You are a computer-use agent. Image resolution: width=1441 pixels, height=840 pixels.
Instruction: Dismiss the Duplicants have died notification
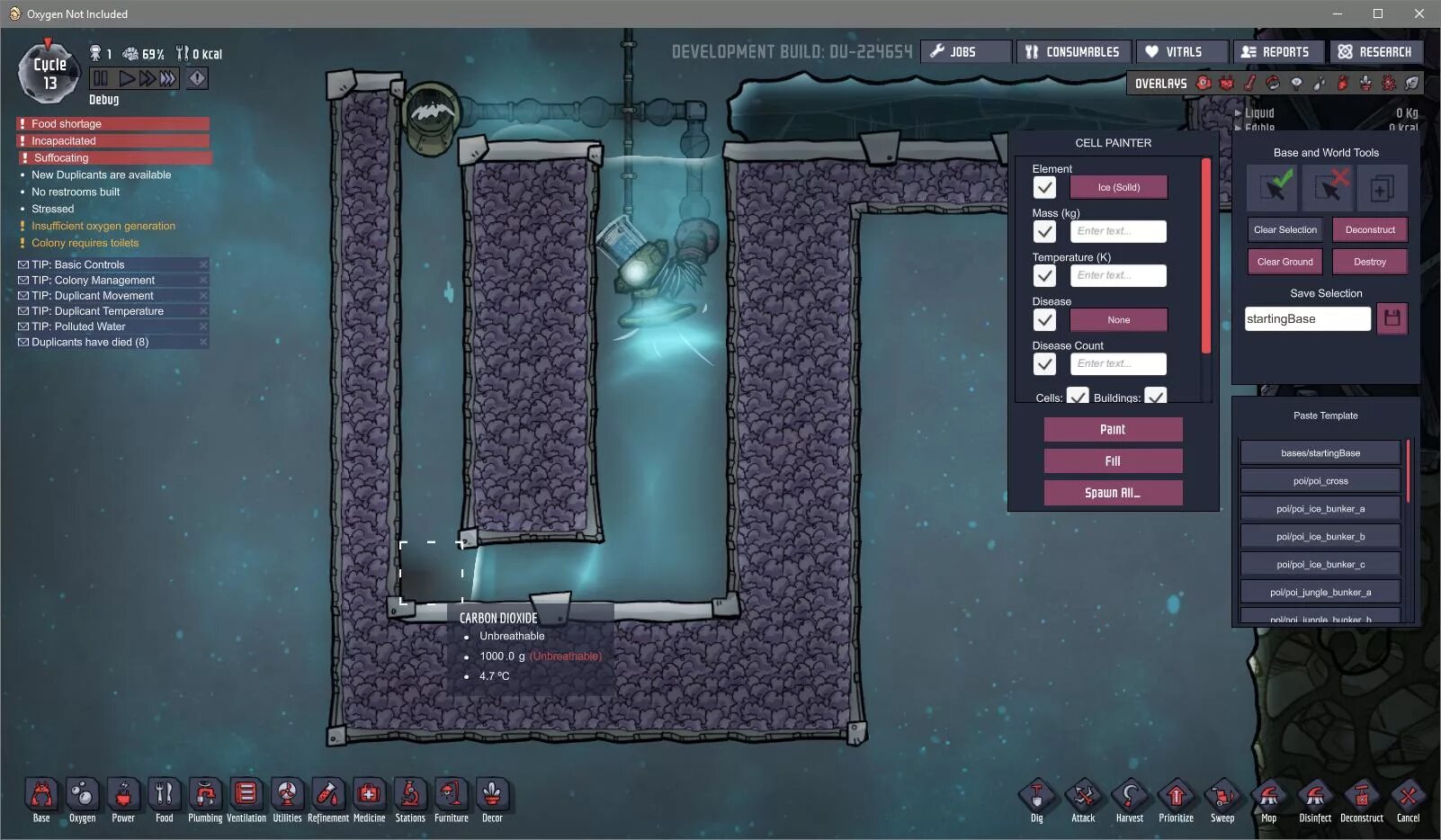(203, 342)
